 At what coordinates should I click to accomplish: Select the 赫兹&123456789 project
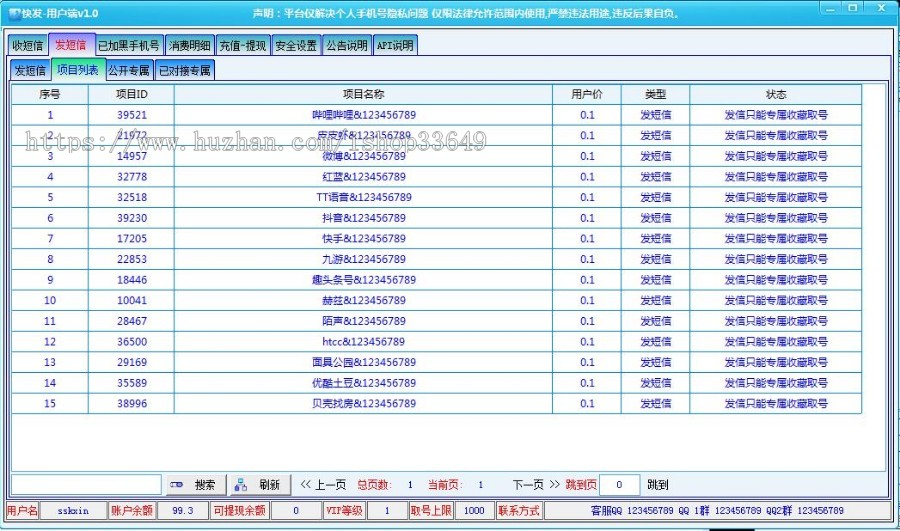[364, 301]
